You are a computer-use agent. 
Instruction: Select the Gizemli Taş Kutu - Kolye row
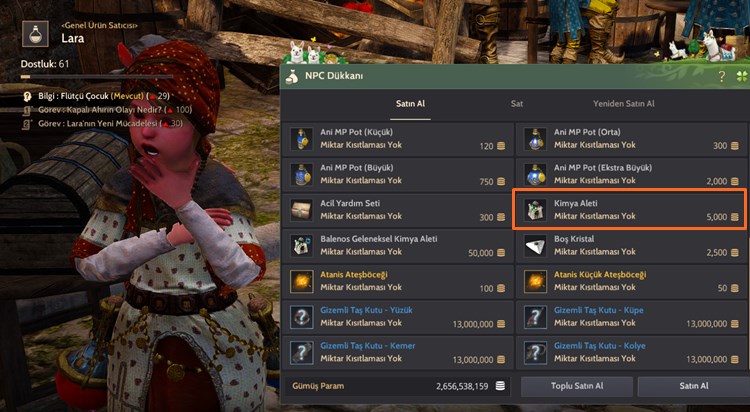click(x=630, y=353)
